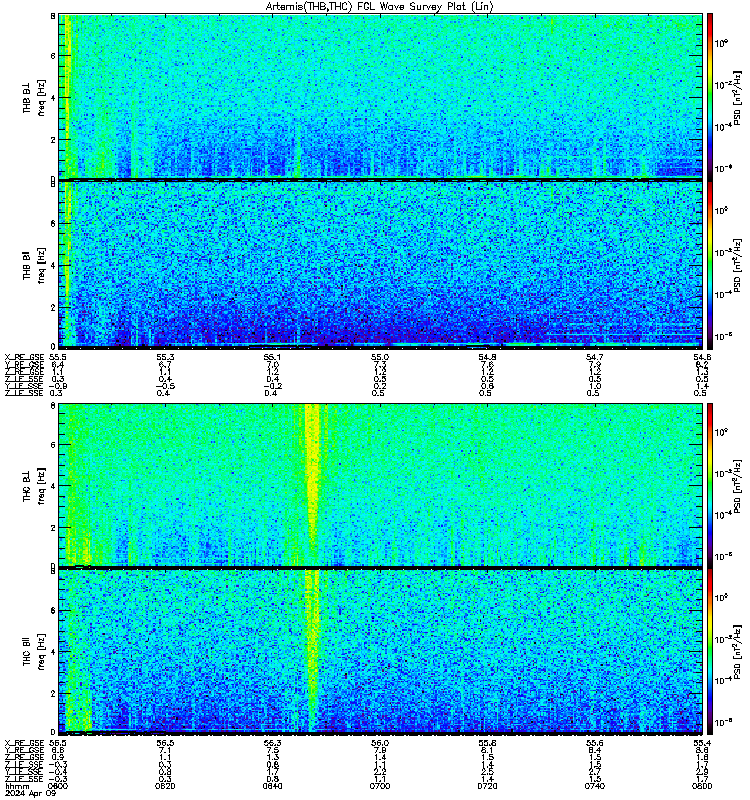Click the 0640 time tick label
The image size is (750, 800).
[x=272, y=786]
